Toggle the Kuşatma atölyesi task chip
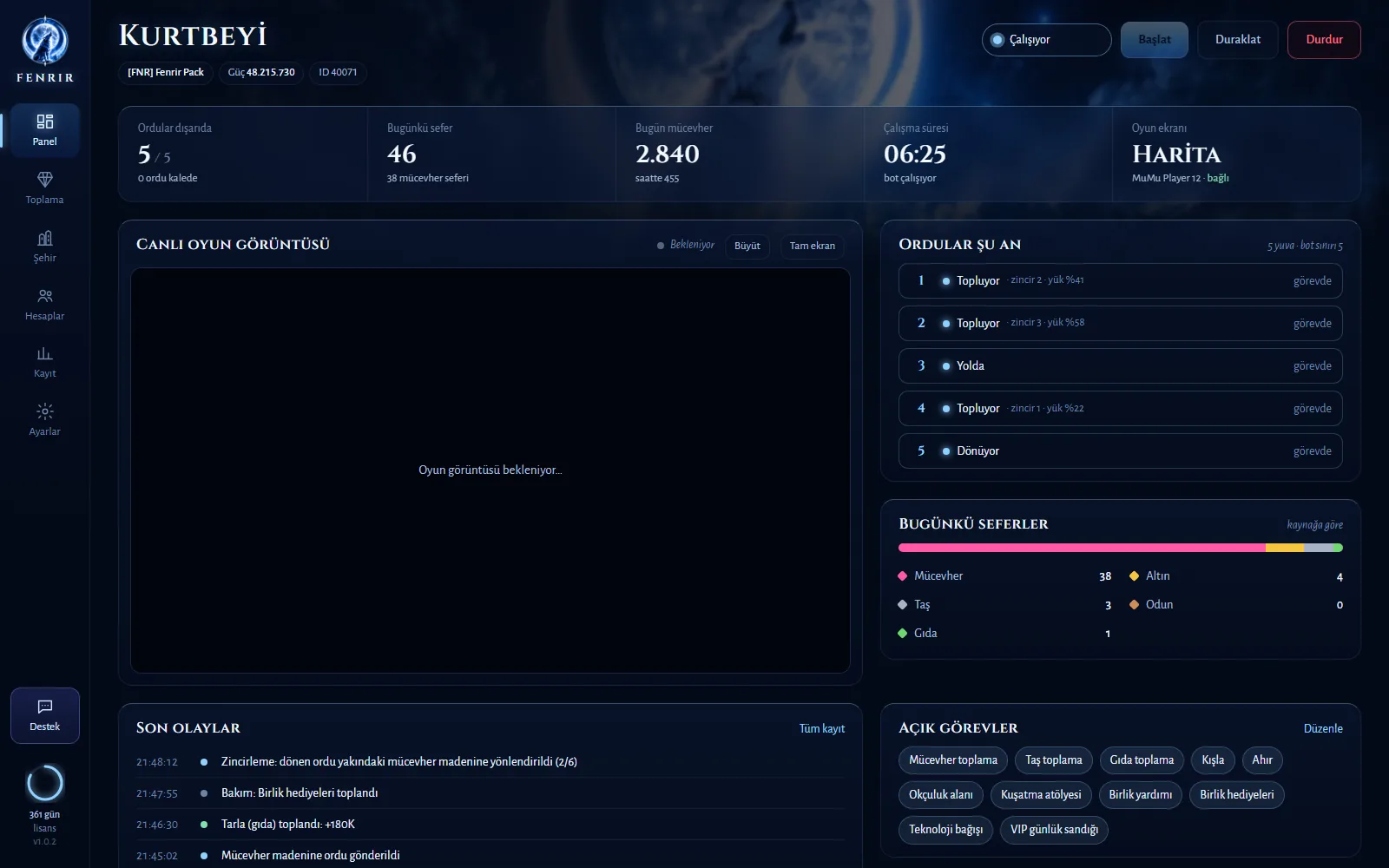This screenshot has height=868, width=1389. (x=1041, y=795)
